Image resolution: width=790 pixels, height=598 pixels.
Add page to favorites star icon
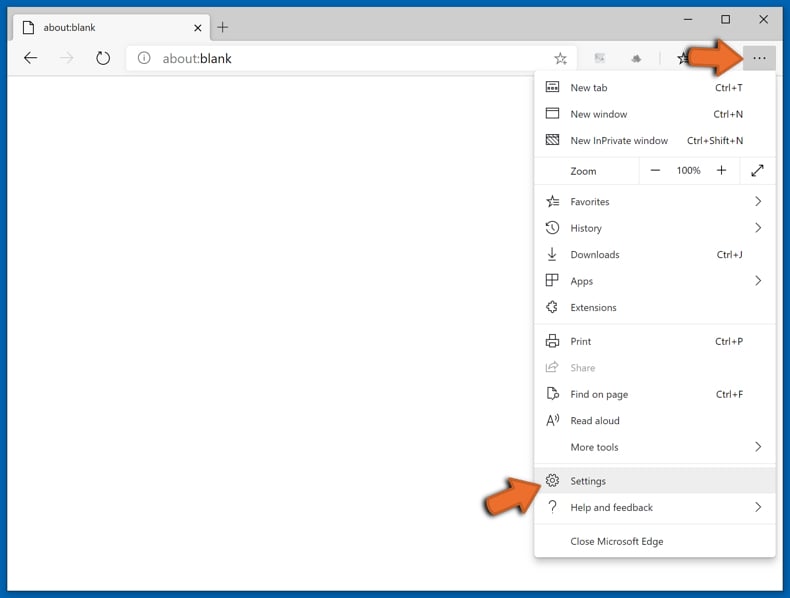[560, 59]
